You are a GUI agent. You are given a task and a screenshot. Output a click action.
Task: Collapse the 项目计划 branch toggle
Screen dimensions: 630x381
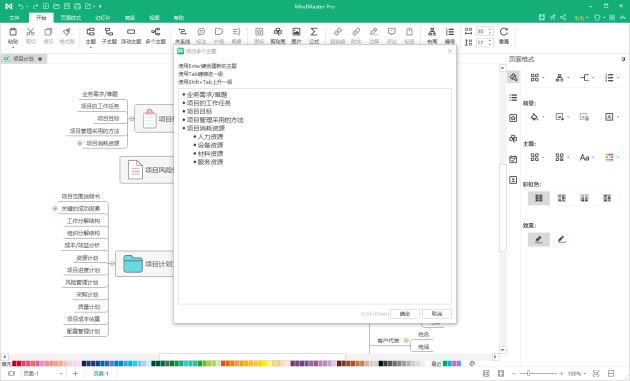[112, 264]
